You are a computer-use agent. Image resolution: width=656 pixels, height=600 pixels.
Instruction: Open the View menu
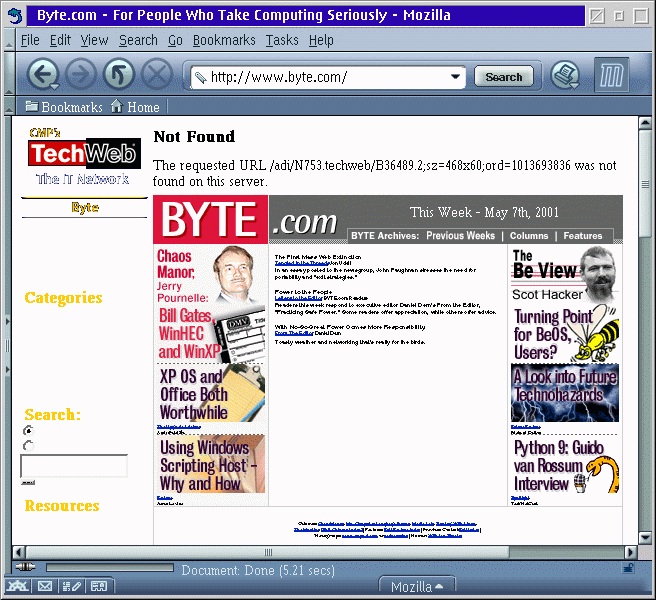(x=95, y=40)
